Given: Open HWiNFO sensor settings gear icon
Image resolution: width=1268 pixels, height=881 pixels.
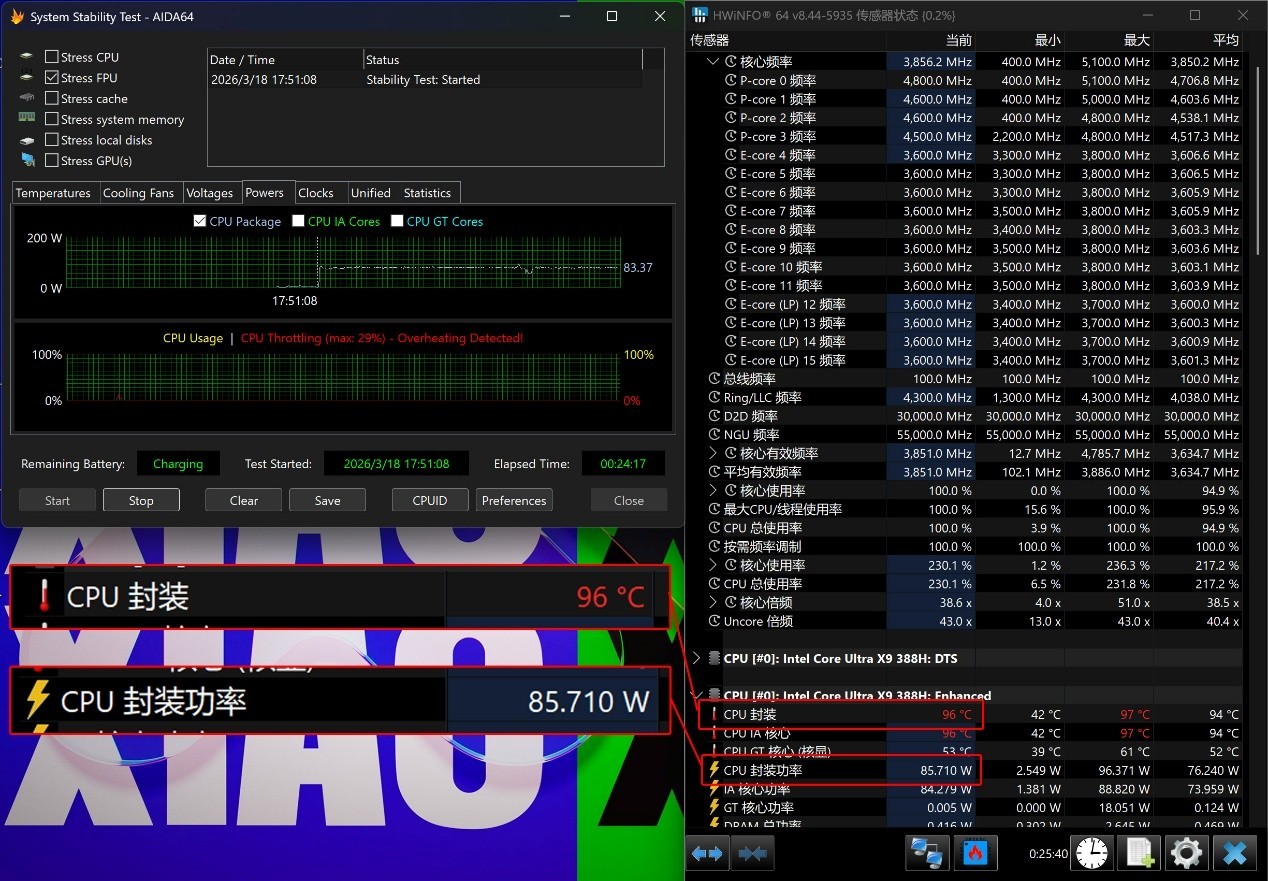Looking at the screenshot, I should [1187, 853].
